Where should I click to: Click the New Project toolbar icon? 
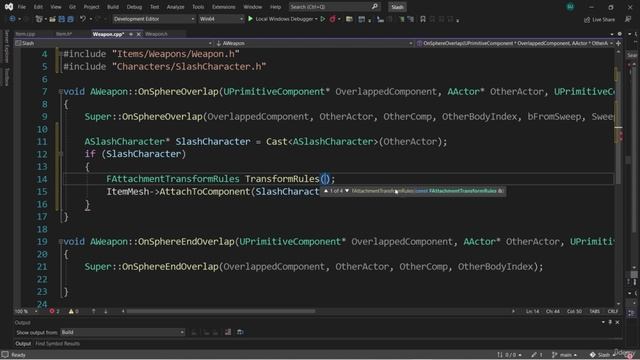(x=39, y=19)
